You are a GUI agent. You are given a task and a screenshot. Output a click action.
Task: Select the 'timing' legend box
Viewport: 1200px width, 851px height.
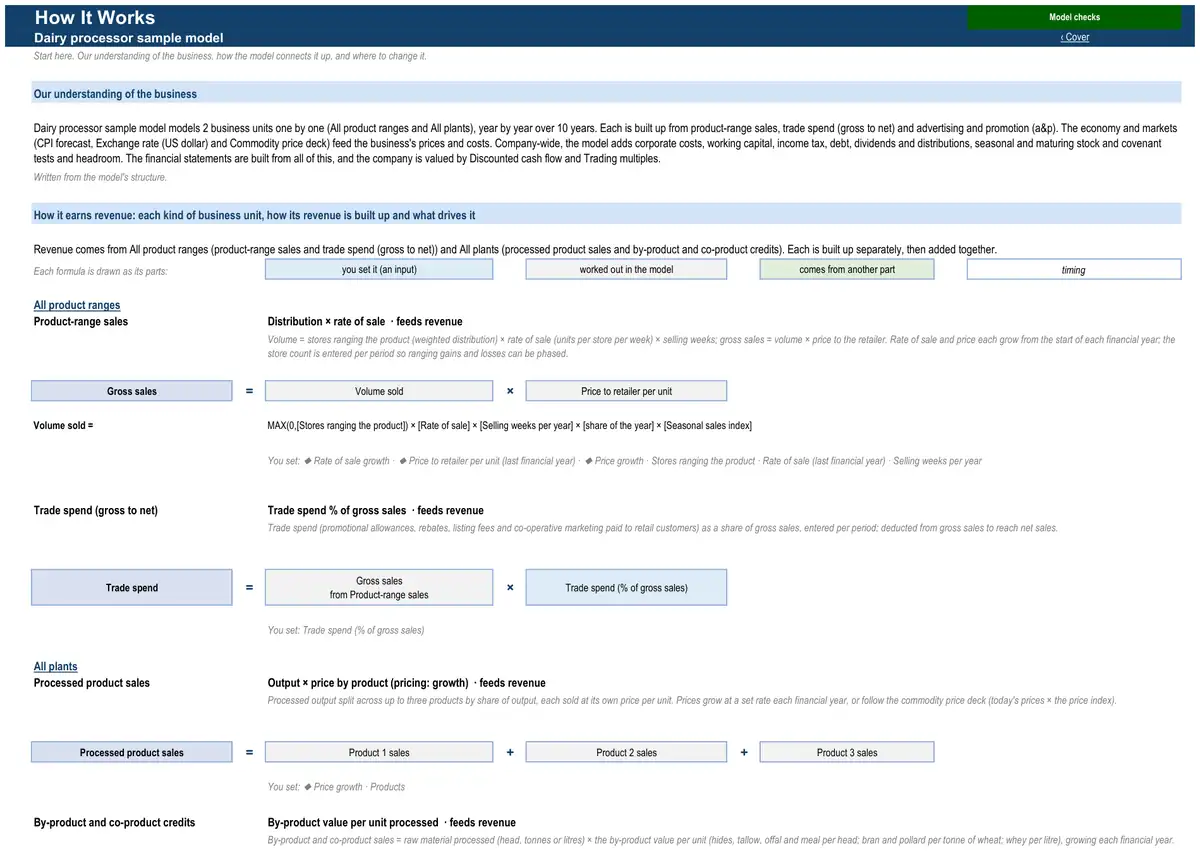[1074, 270]
